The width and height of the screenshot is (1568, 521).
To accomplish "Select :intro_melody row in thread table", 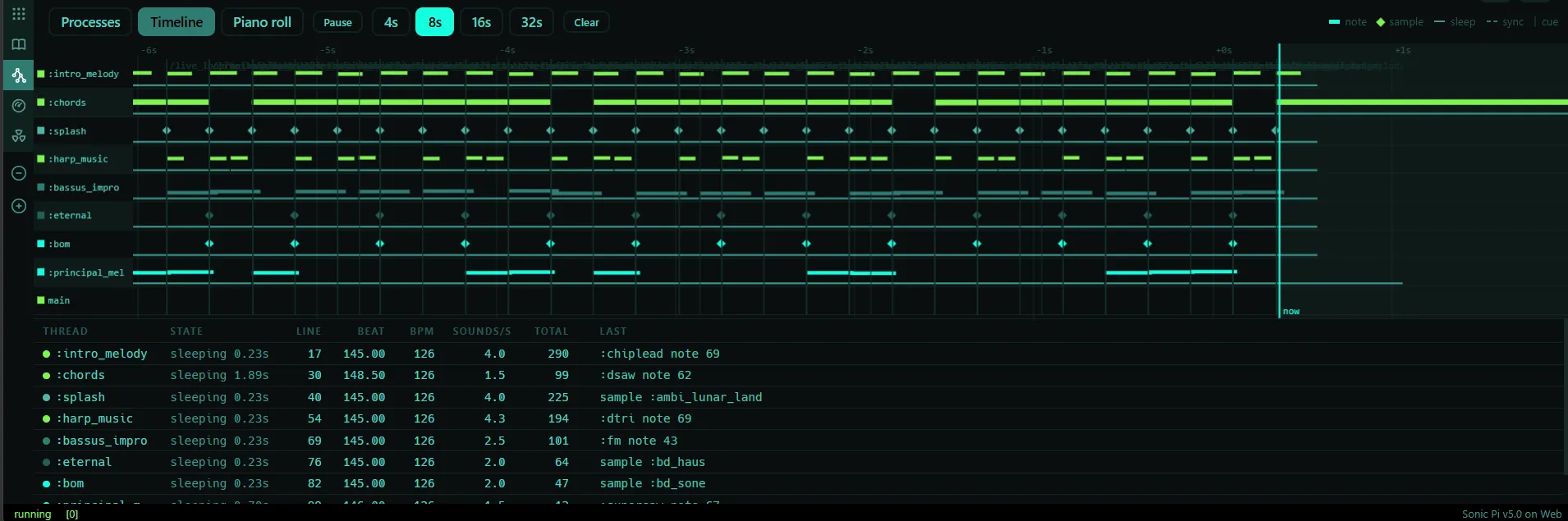I will 800,354.
